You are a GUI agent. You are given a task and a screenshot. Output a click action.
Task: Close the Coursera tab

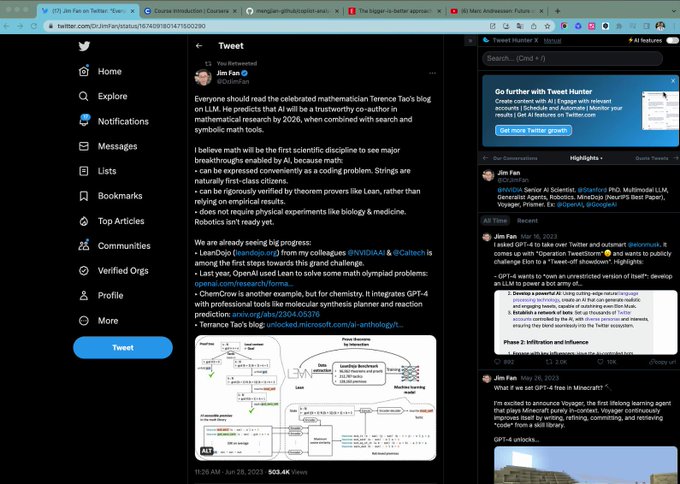(235, 11)
